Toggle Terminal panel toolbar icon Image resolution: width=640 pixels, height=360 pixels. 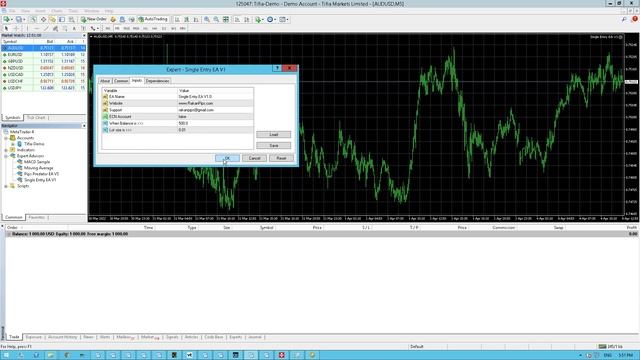[x=62, y=19]
